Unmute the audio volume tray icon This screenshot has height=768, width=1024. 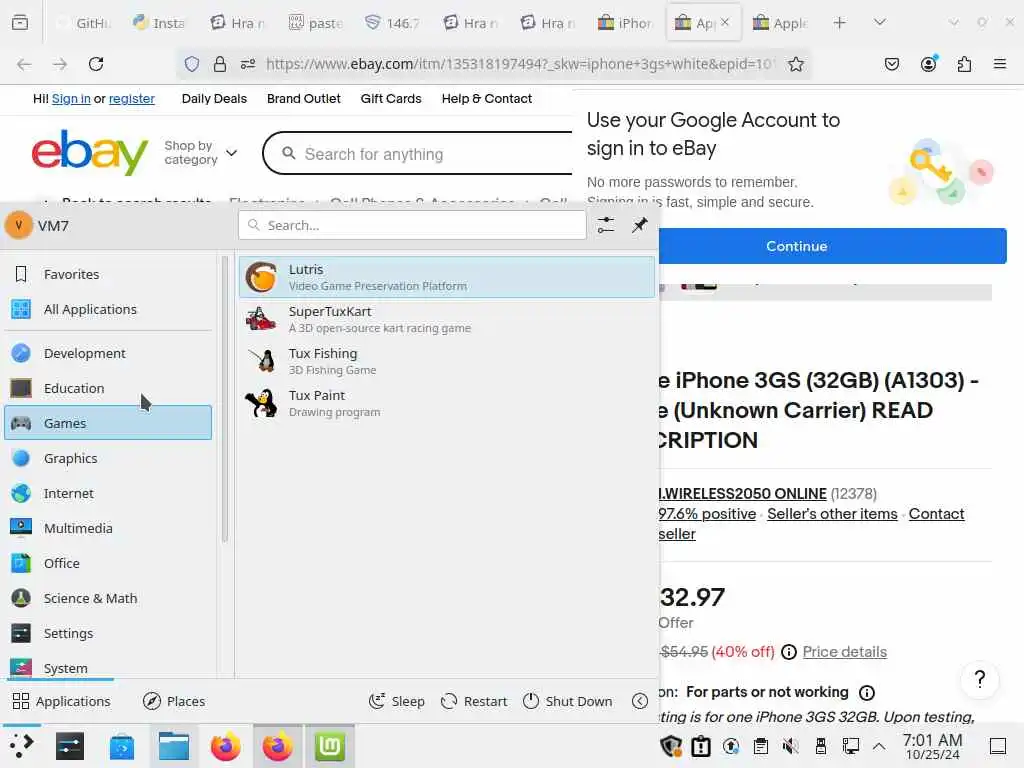(x=791, y=746)
